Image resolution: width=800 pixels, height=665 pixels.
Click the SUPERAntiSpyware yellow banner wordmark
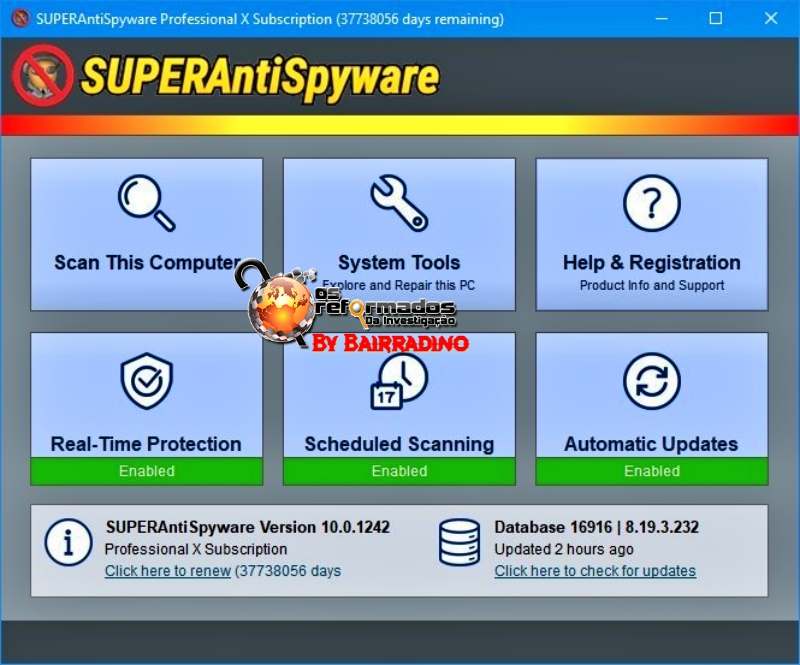(260, 77)
